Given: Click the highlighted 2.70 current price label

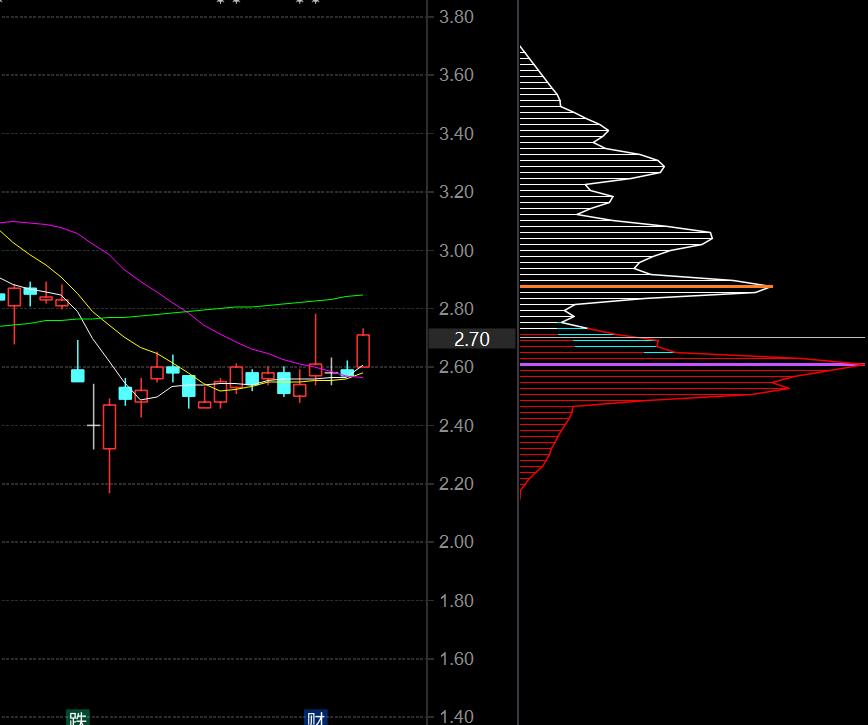Looking at the screenshot, I should coord(472,339).
